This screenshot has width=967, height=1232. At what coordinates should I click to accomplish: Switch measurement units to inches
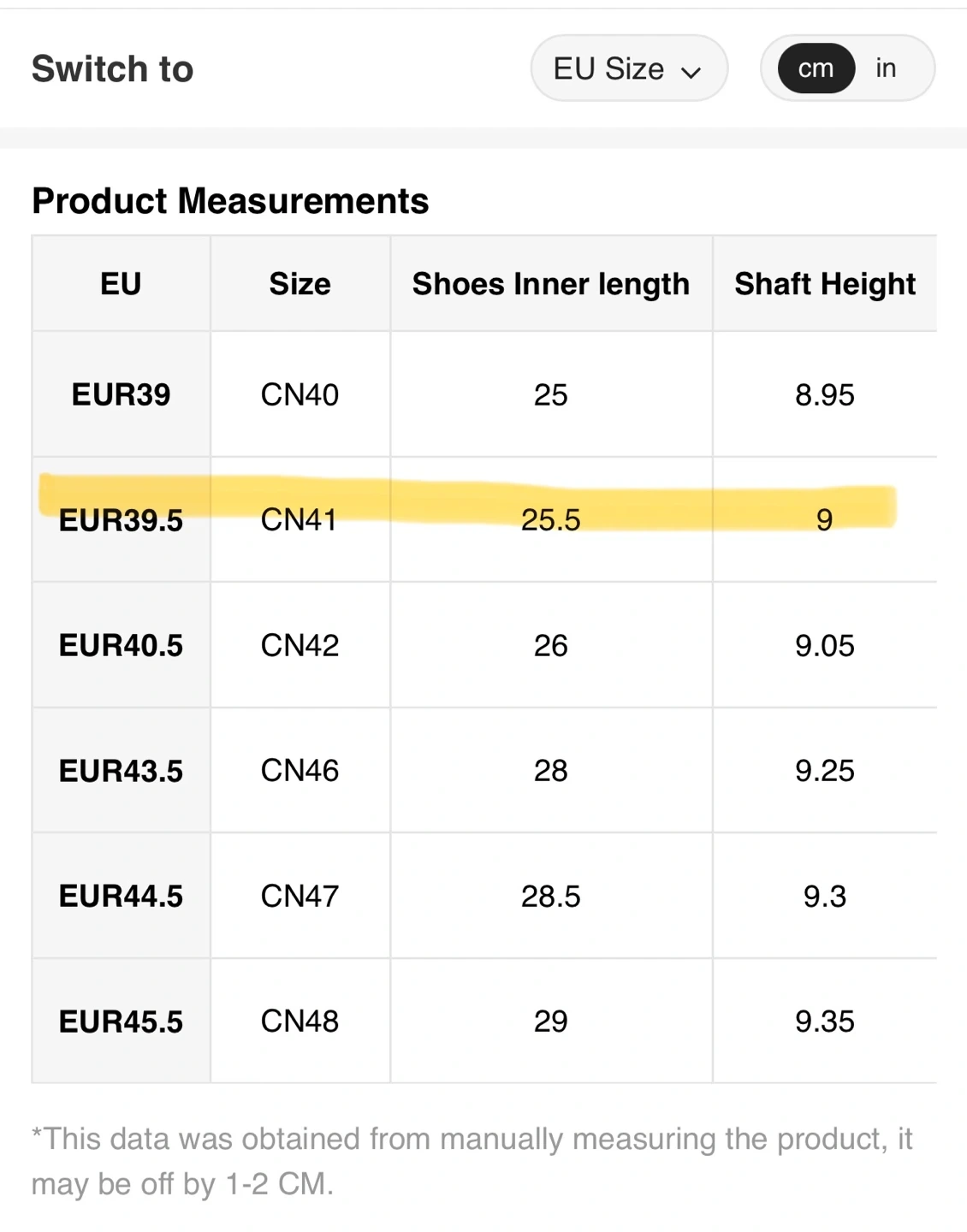coord(886,68)
